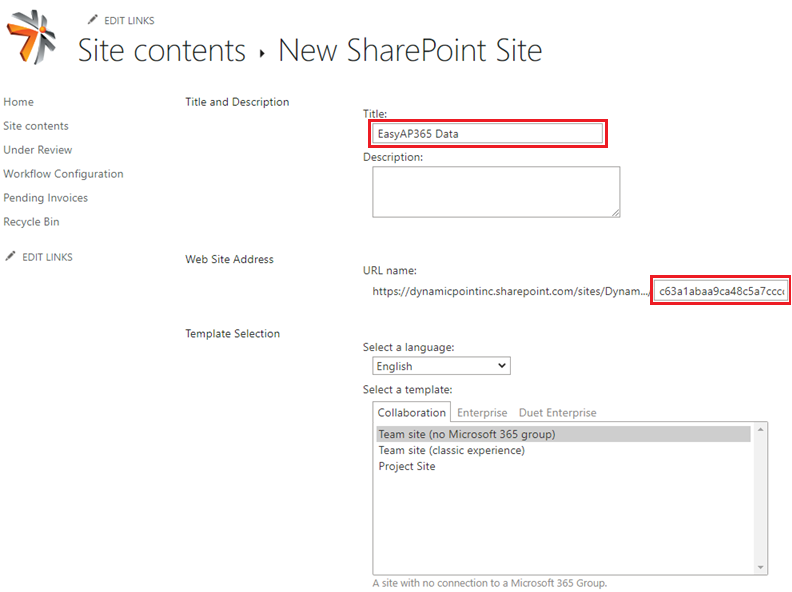Image resolution: width=792 pixels, height=592 pixels.
Task: Expand the Select a language dropdown
Action: tap(441, 366)
